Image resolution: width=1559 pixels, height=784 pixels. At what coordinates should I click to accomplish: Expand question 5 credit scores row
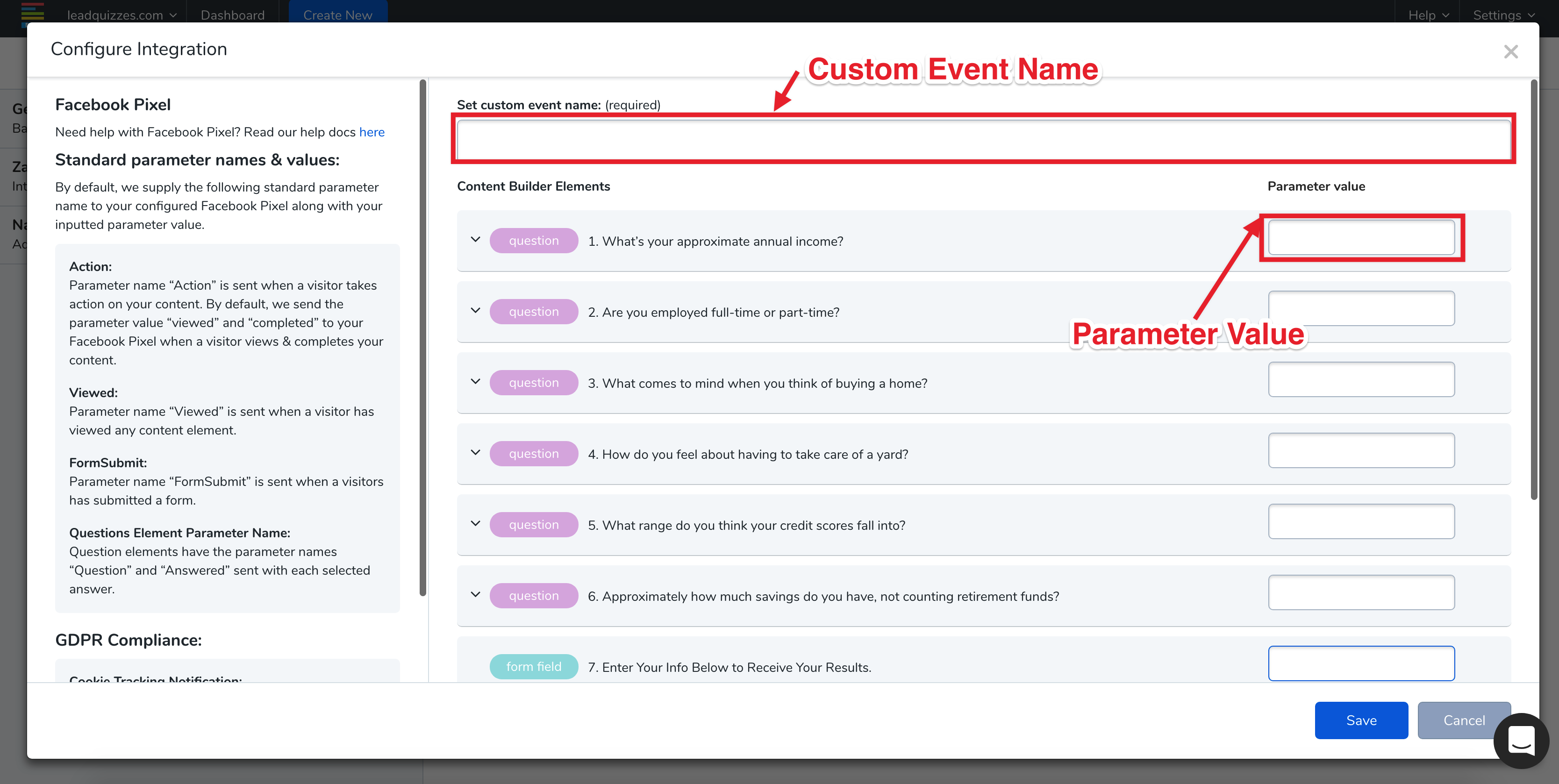point(476,524)
